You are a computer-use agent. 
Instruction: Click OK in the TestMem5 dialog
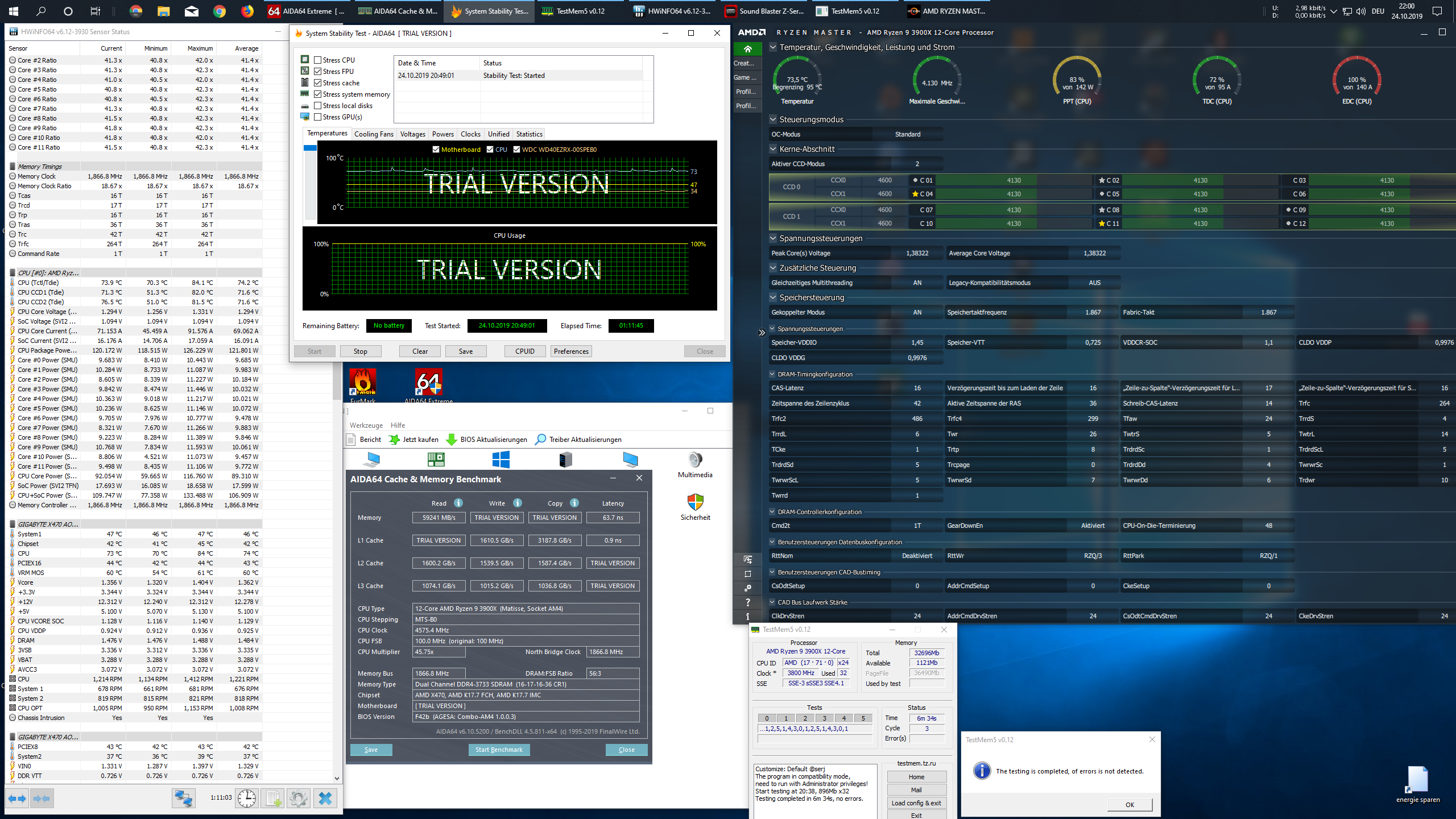click(x=1130, y=805)
